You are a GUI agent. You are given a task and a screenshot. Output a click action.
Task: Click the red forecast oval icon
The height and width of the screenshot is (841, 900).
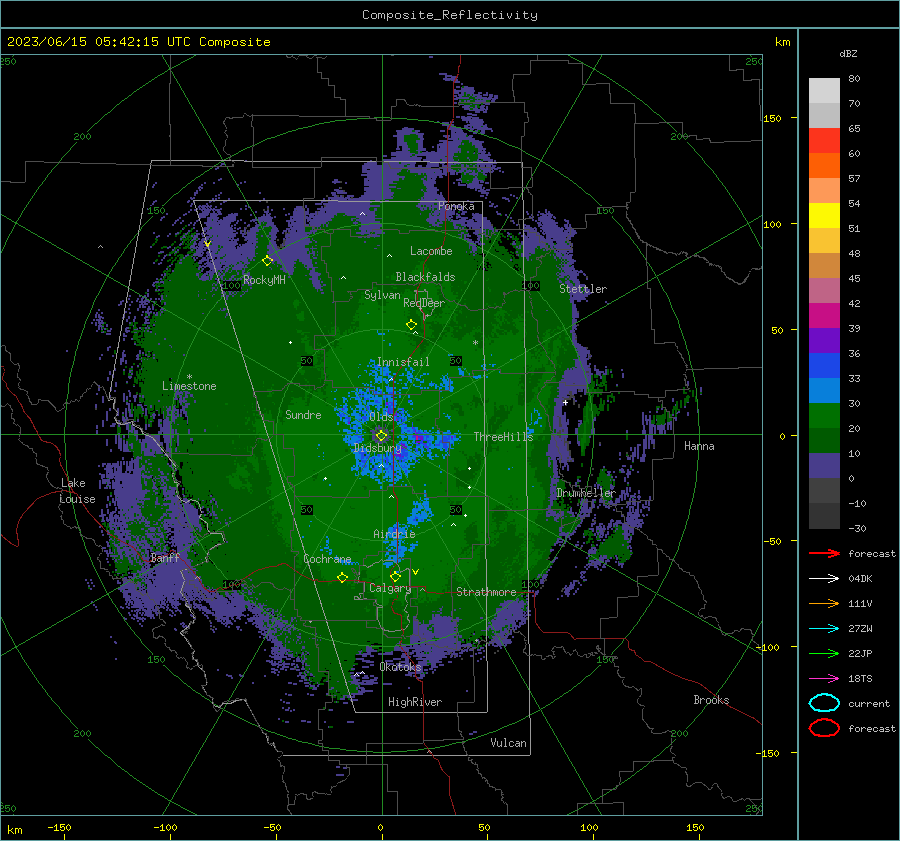(x=824, y=728)
